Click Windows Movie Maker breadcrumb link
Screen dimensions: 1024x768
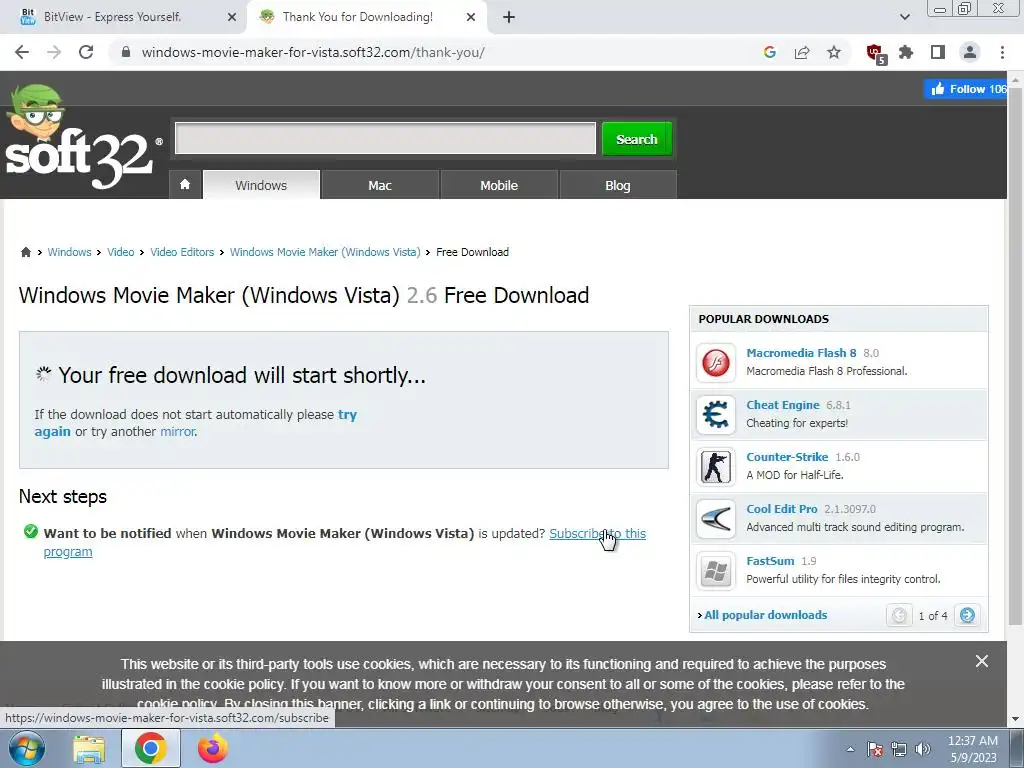tap(325, 252)
